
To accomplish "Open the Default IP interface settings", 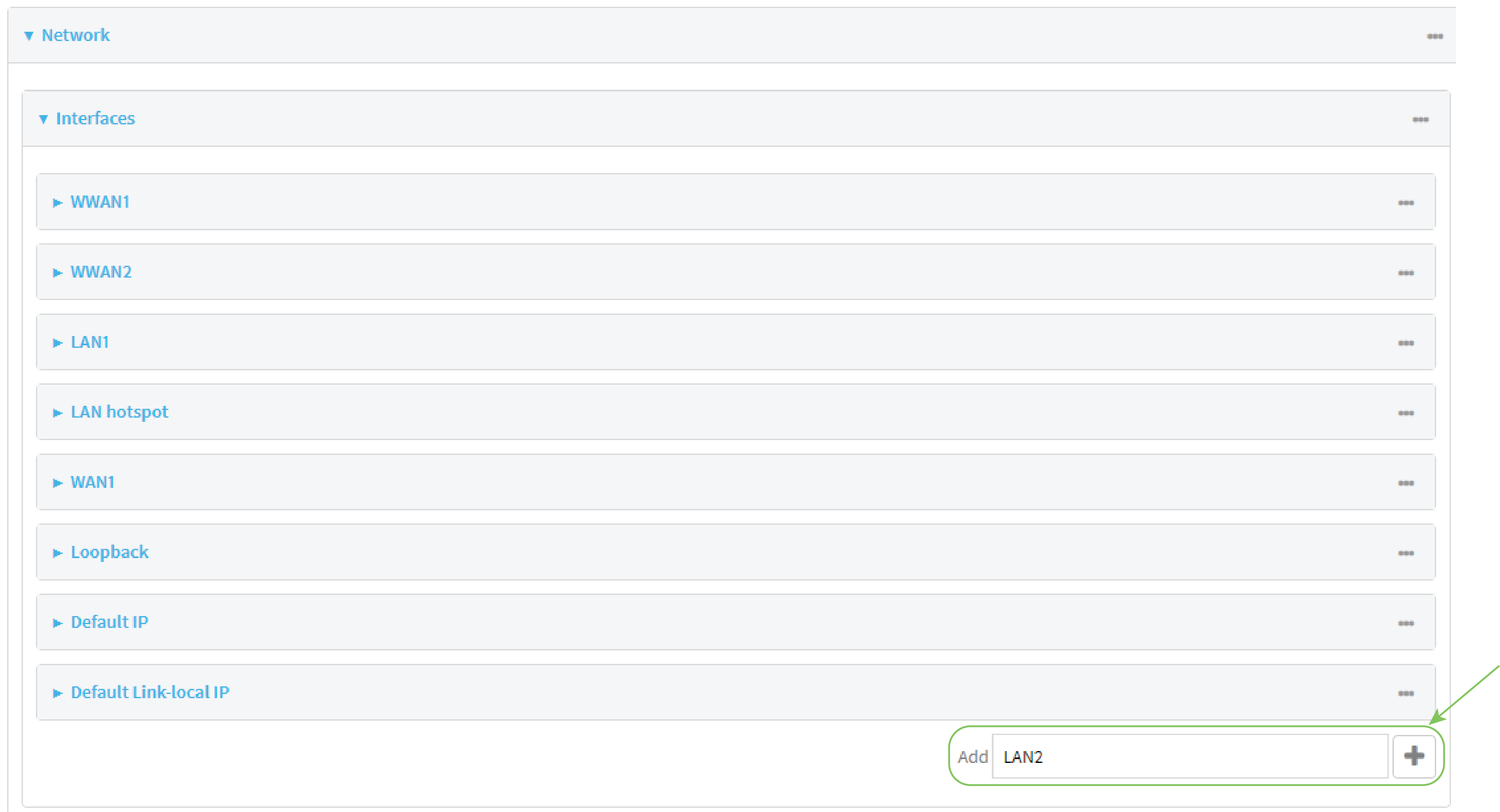I will (x=110, y=622).
